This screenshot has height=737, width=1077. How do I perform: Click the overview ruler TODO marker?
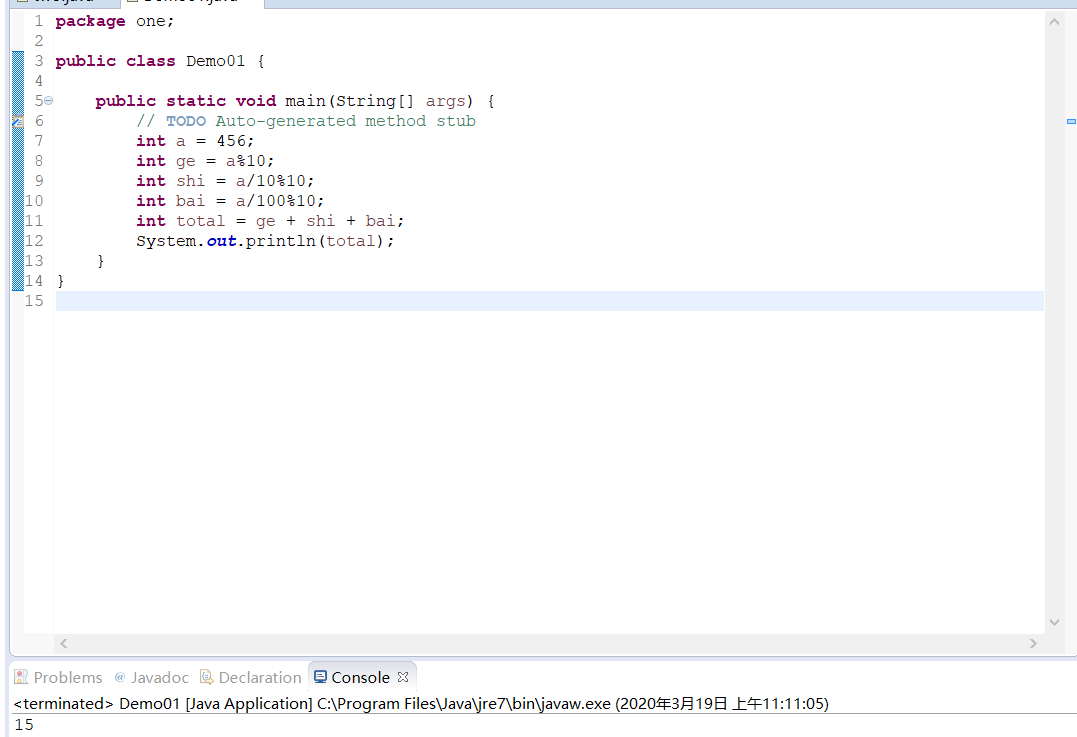coord(1071,122)
